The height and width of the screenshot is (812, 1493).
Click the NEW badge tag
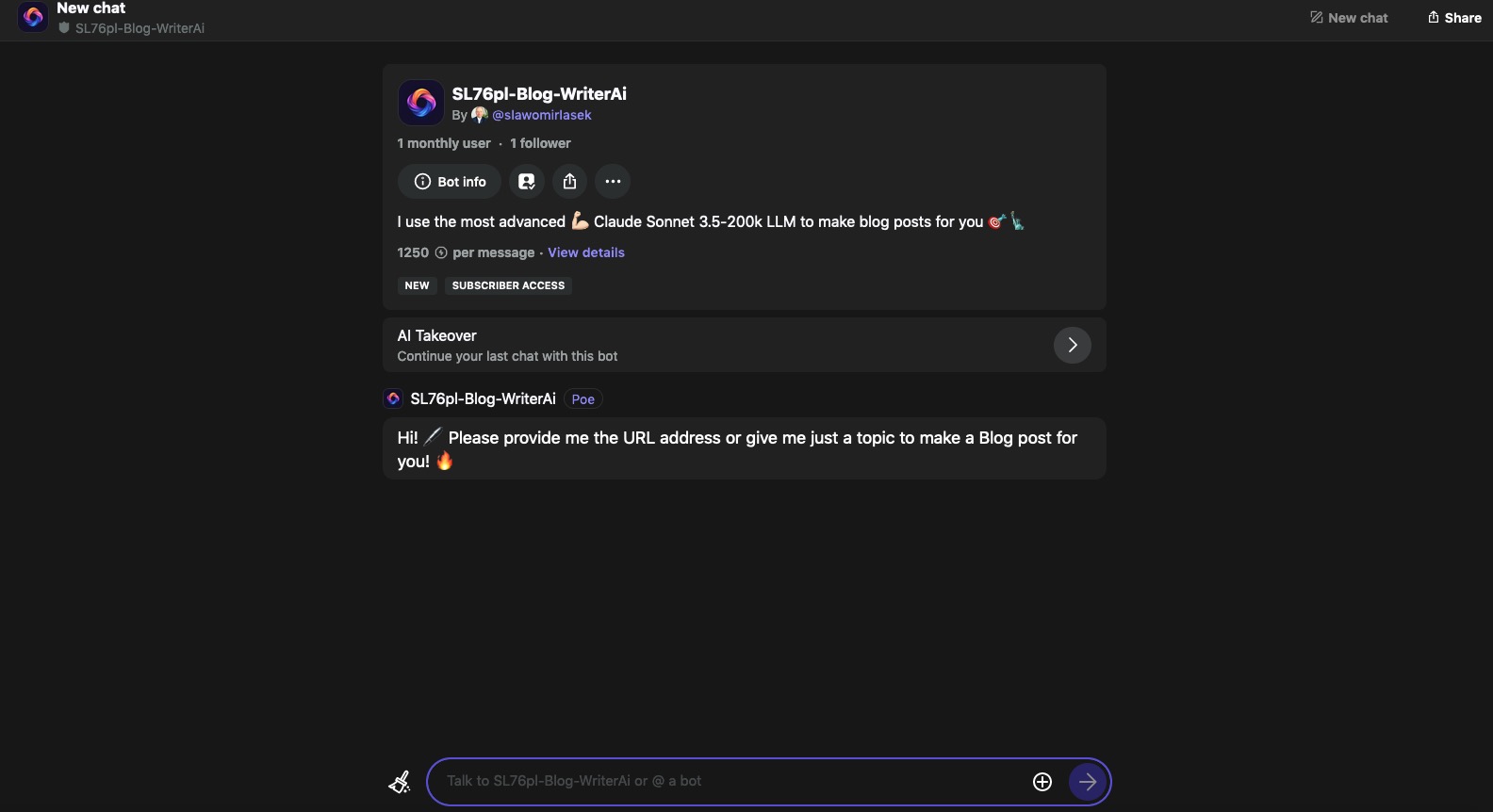(x=417, y=285)
